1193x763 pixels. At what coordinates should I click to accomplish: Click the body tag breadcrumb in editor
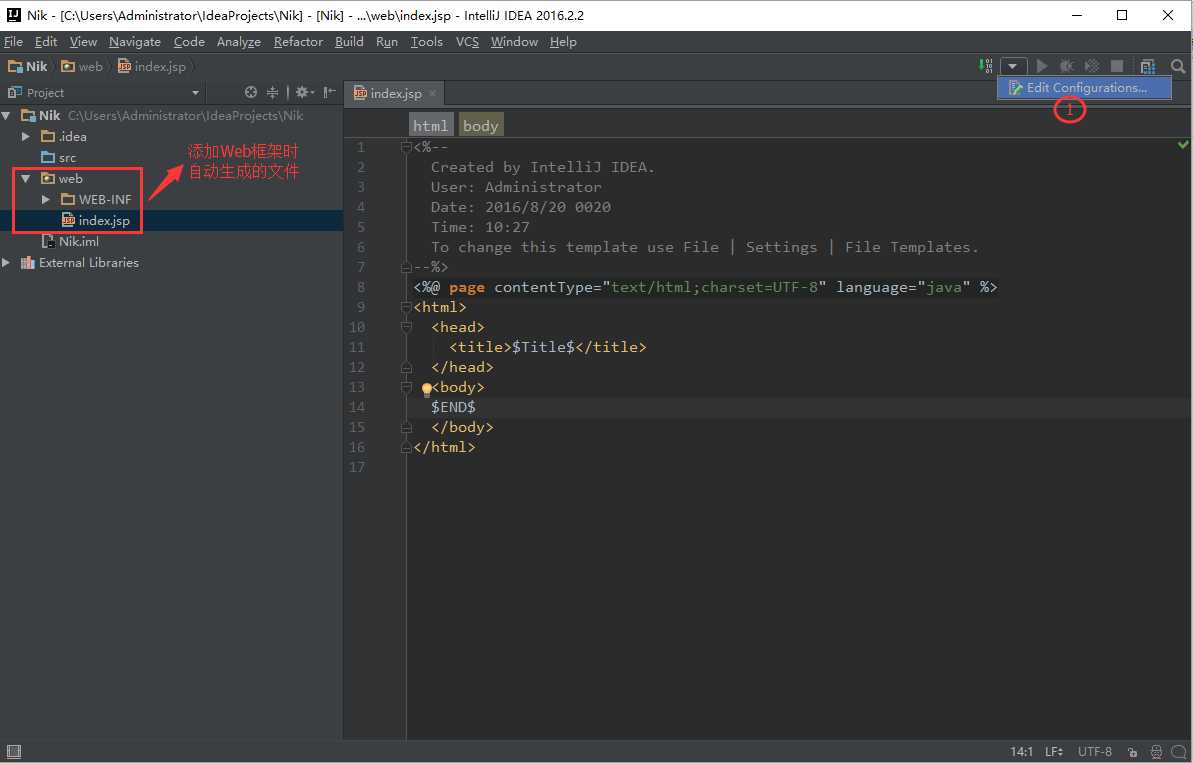(x=480, y=126)
